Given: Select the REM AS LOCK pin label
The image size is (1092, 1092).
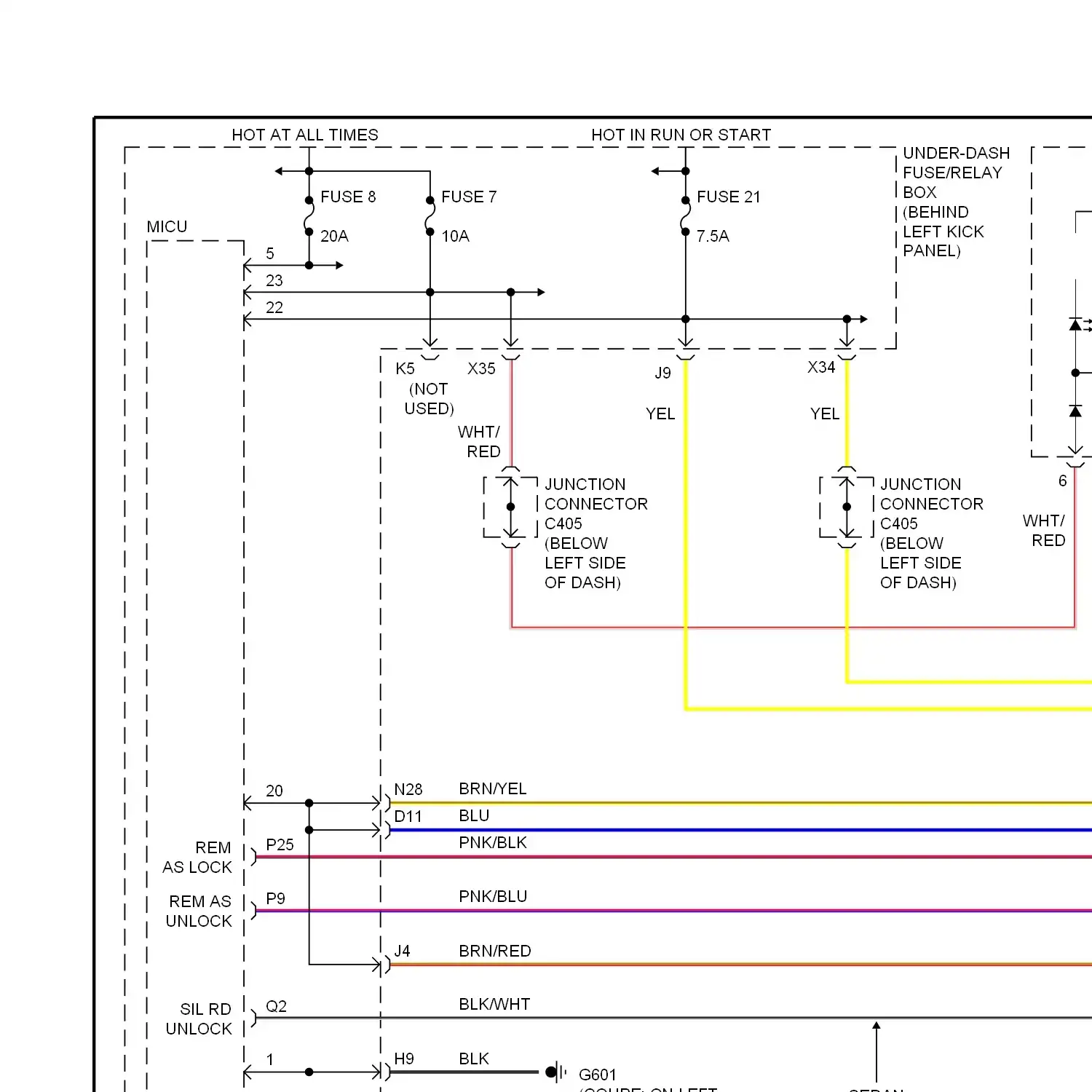Looking at the screenshot, I should pos(197,858).
